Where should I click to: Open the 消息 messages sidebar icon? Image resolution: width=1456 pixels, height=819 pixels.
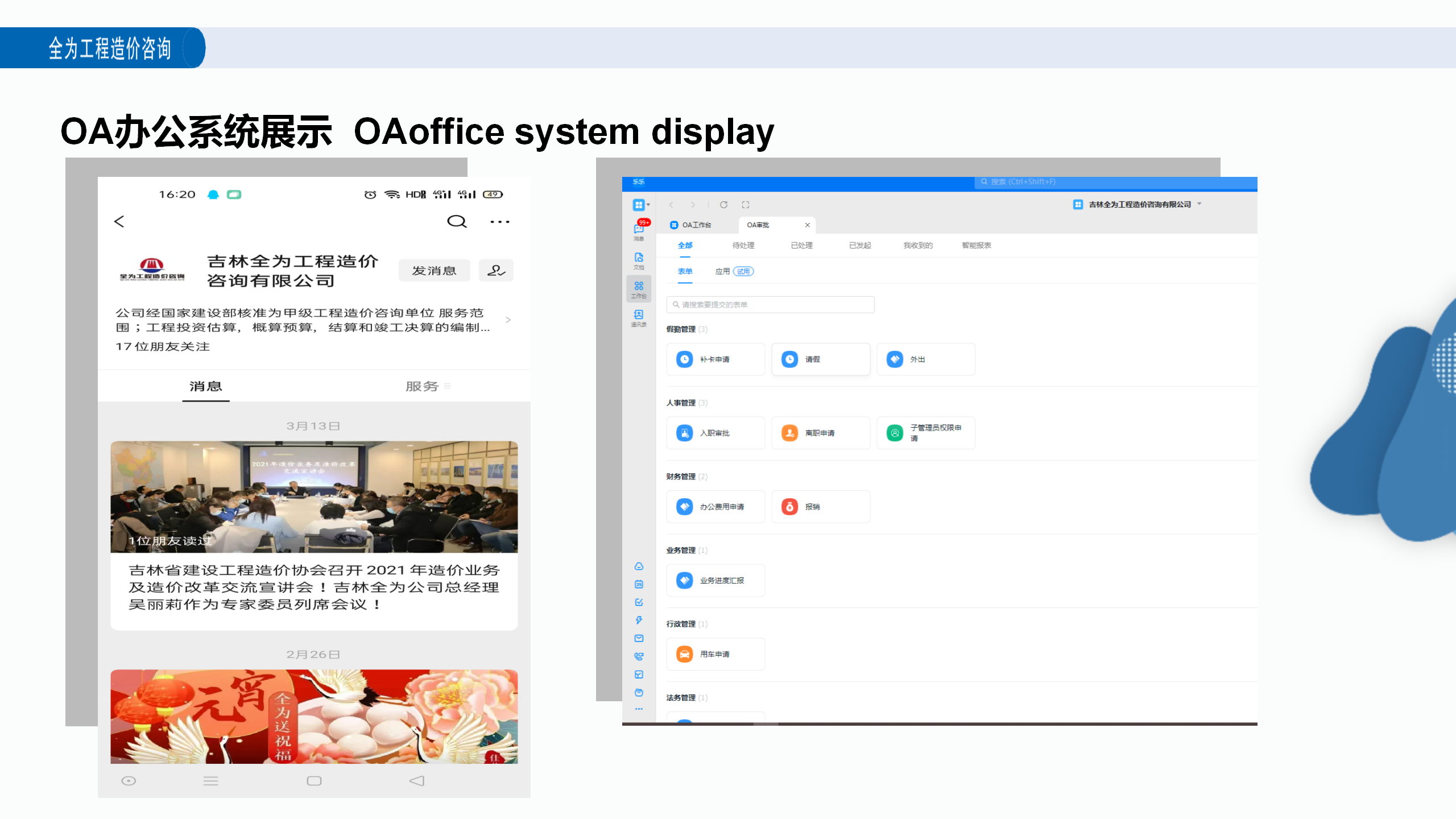click(x=639, y=230)
